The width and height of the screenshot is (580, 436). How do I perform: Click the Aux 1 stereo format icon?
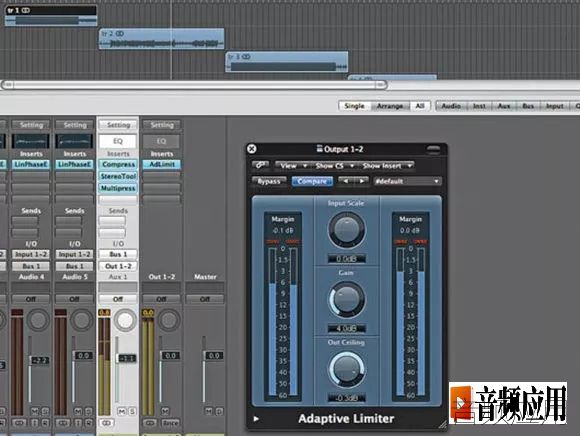click(107, 422)
